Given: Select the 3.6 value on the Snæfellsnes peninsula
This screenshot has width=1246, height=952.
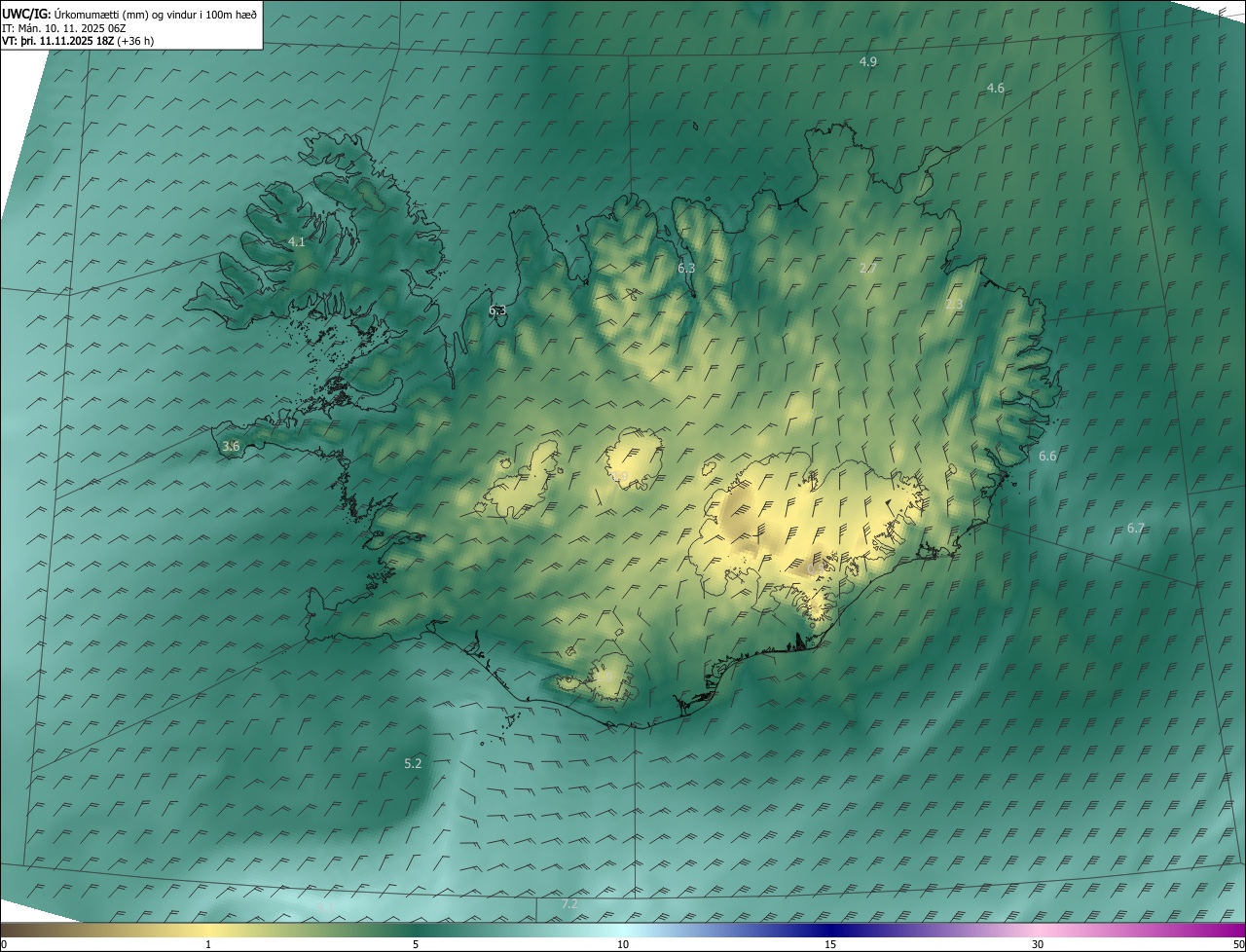Looking at the screenshot, I should [231, 446].
